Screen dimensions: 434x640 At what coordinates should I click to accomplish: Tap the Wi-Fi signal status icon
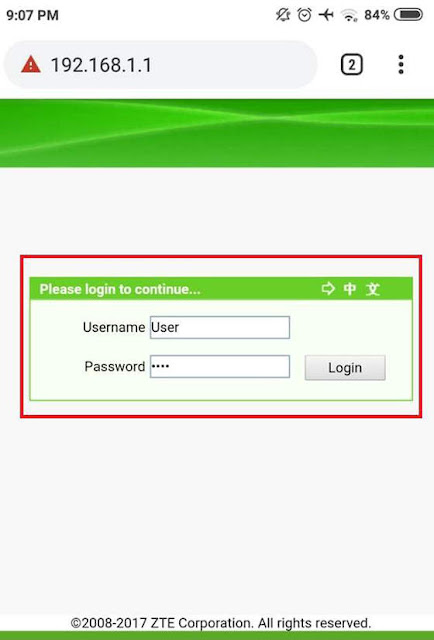[x=349, y=16]
